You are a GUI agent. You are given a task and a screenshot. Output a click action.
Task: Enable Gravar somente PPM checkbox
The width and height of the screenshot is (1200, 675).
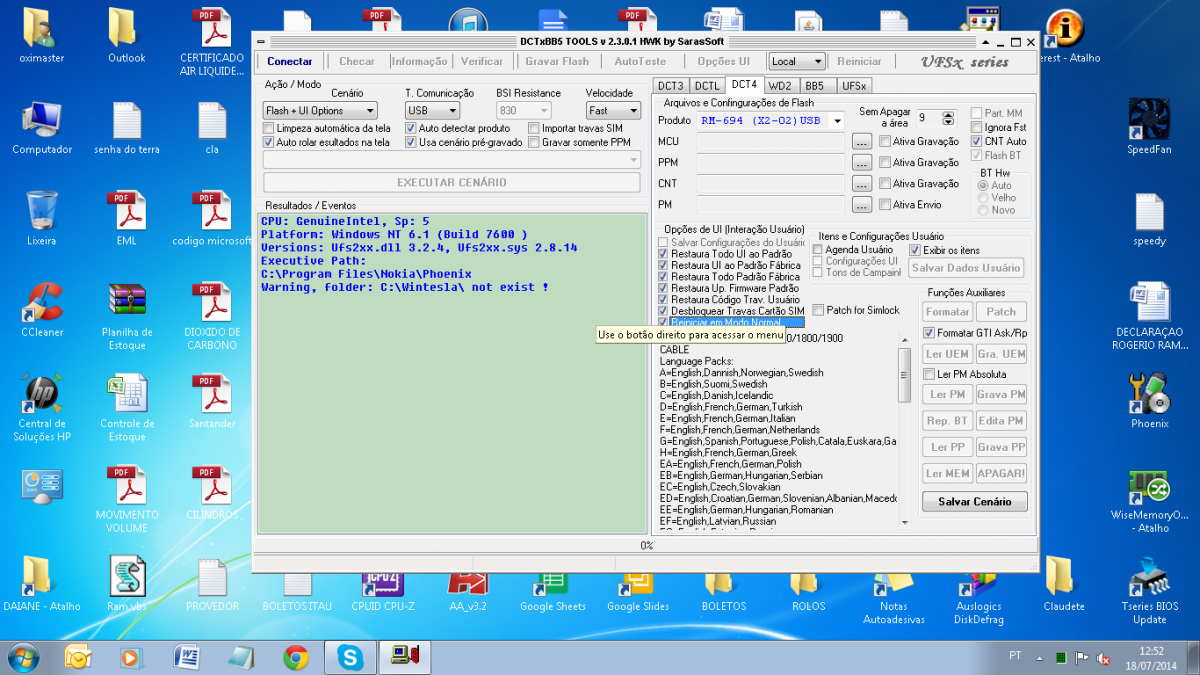coord(534,142)
